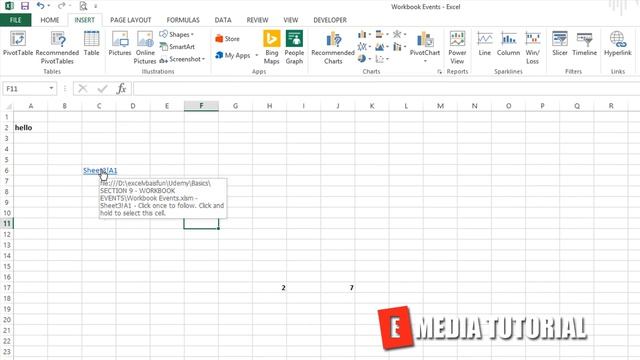Viewport: 640px width, 360px height.
Task: Open the Name Box dropdown
Action: click(x=51, y=88)
